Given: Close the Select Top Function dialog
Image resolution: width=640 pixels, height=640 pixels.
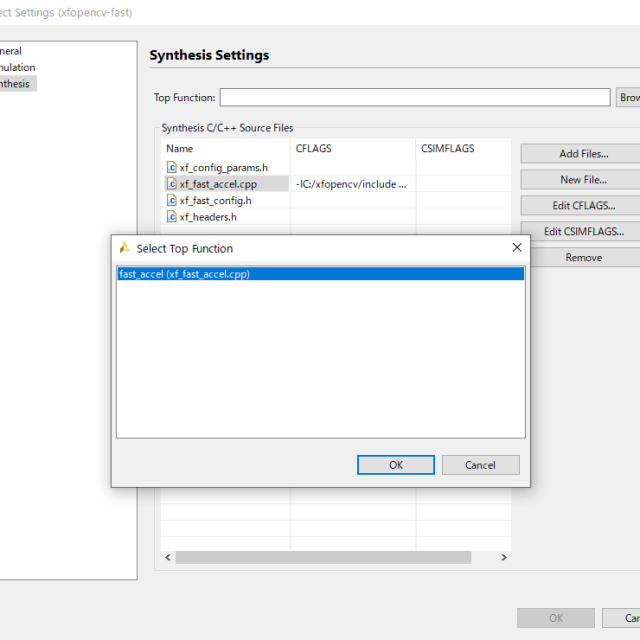Looking at the screenshot, I should (516, 248).
